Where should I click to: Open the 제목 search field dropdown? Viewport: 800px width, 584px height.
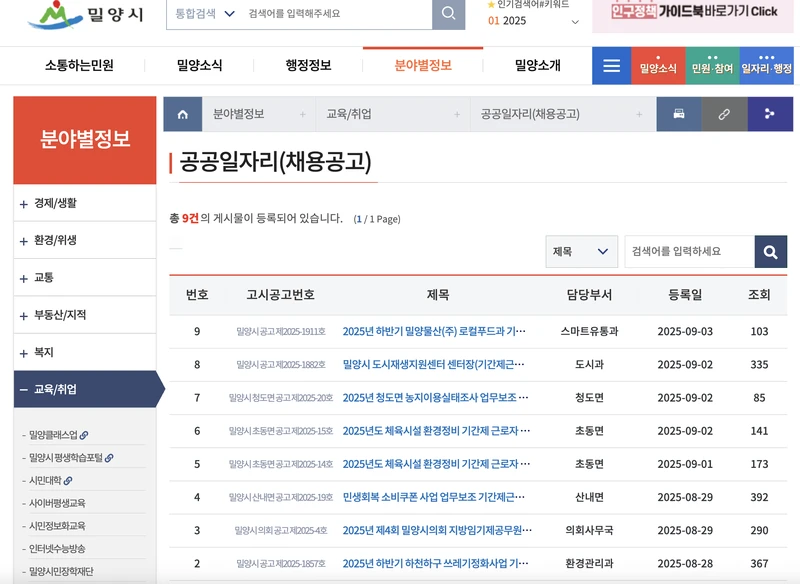[x=580, y=251]
